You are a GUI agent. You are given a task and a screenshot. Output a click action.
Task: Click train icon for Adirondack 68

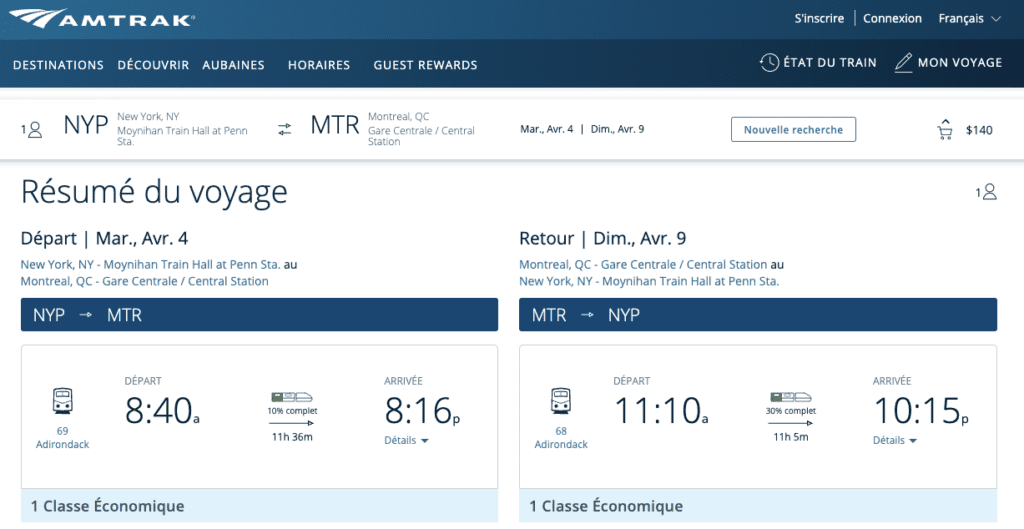point(560,401)
